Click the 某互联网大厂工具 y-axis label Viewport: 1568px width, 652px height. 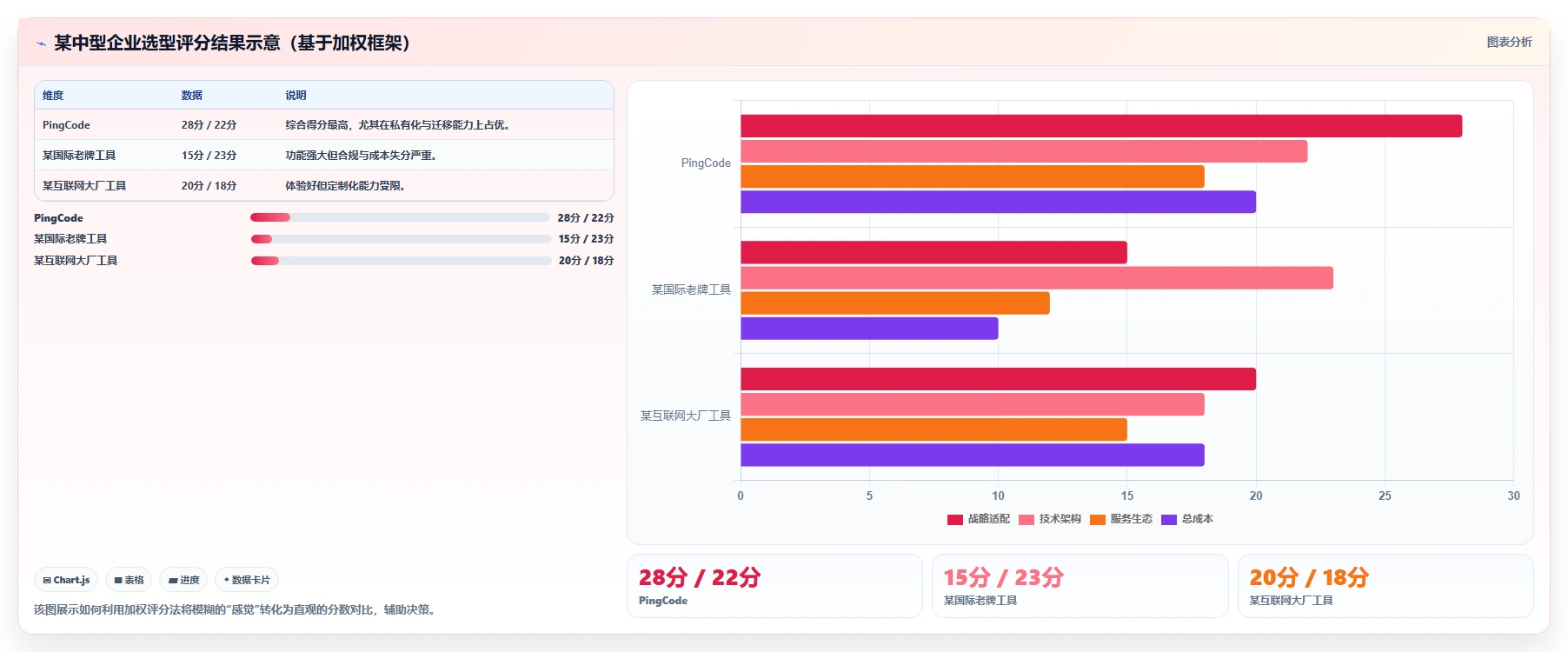point(686,416)
